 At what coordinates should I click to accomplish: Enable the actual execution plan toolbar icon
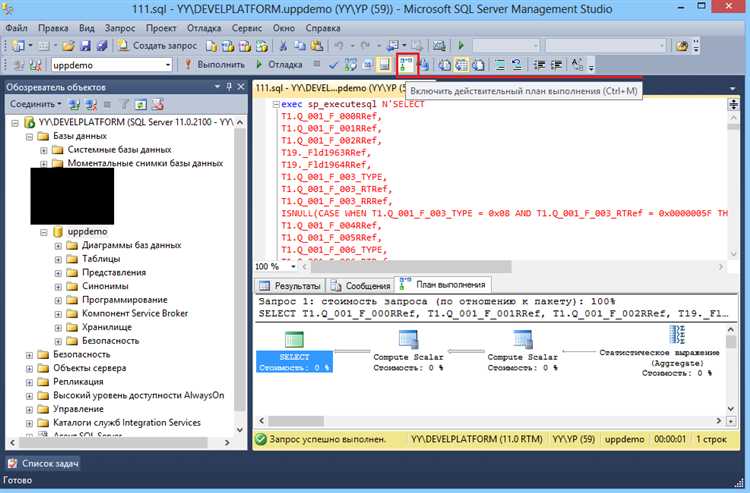point(408,65)
